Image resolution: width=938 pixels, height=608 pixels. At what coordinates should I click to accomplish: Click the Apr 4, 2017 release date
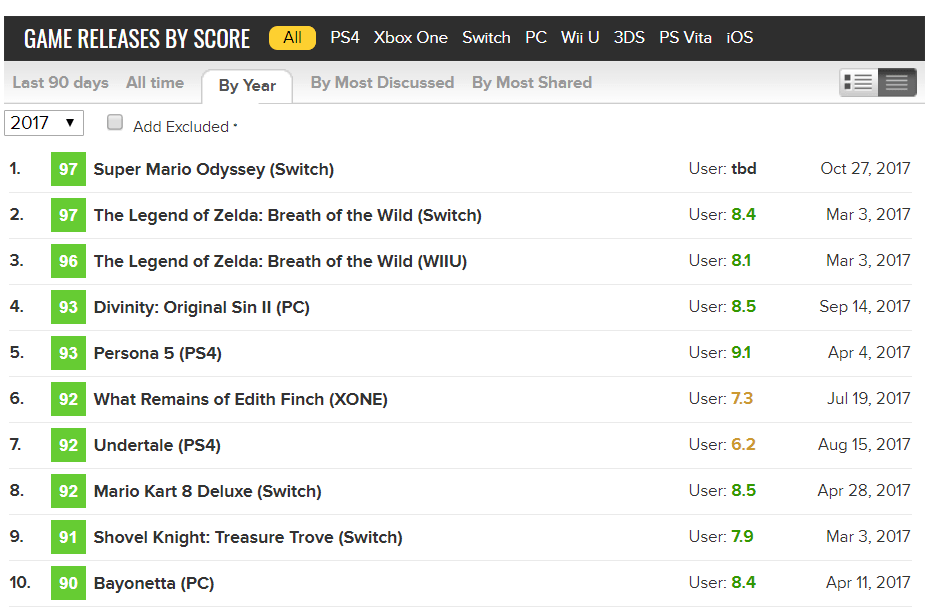tap(869, 352)
